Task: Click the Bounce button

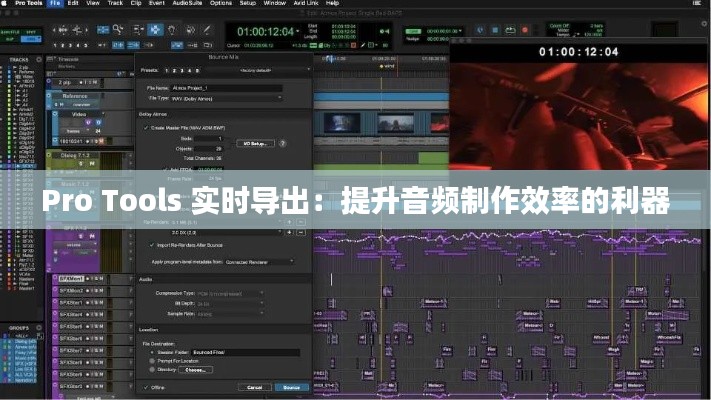Action: (292, 387)
